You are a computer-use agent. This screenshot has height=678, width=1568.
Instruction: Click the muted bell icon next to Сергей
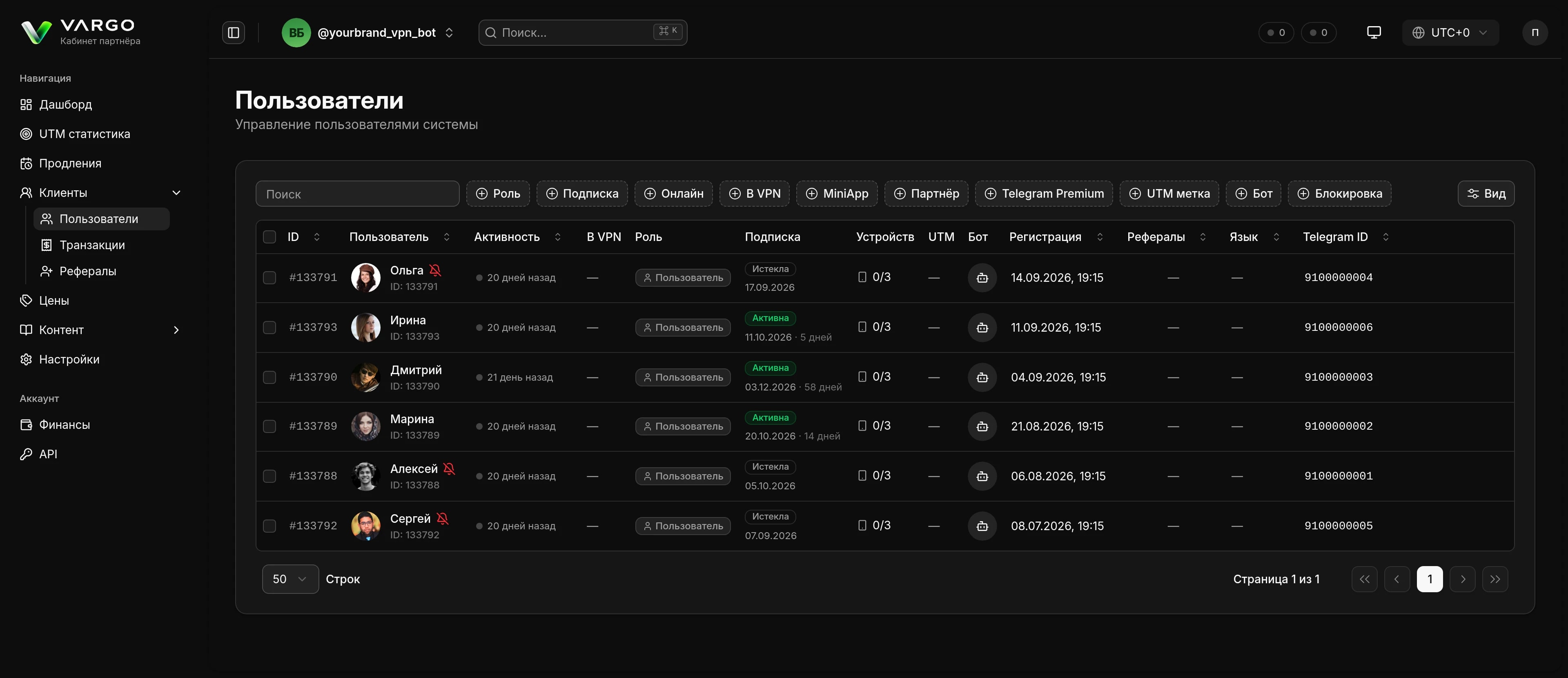(443, 519)
